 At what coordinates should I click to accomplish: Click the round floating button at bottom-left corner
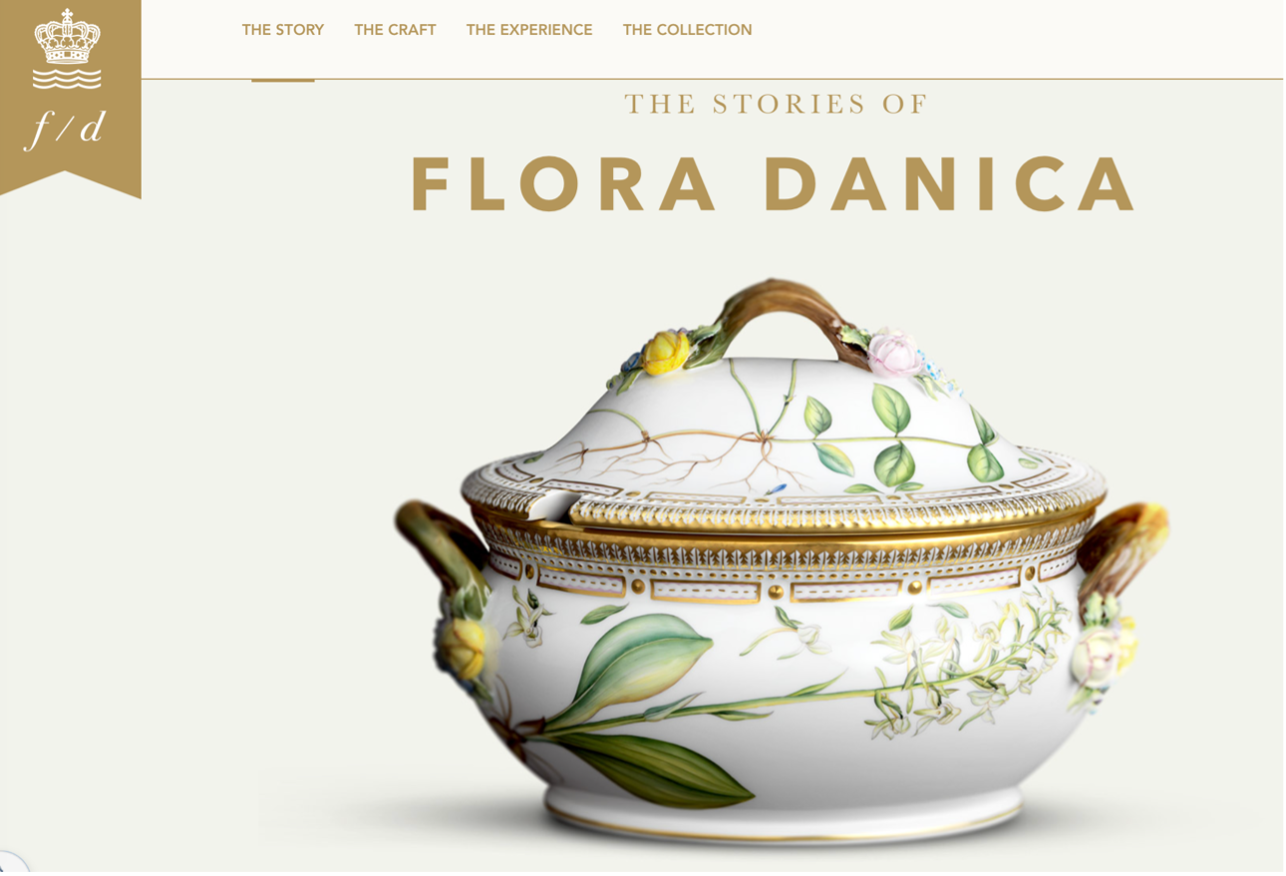click(x=10, y=864)
